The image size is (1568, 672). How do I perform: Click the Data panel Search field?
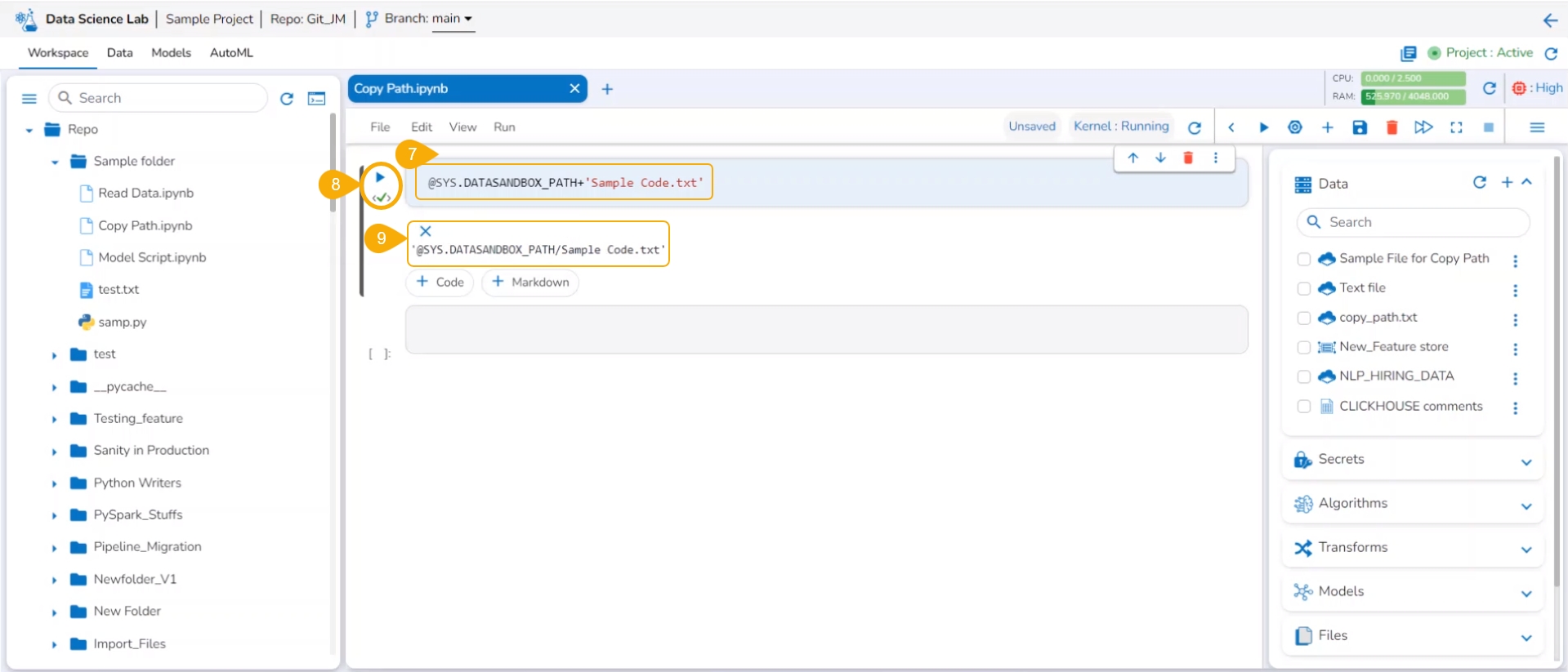(x=1413, y=222)
